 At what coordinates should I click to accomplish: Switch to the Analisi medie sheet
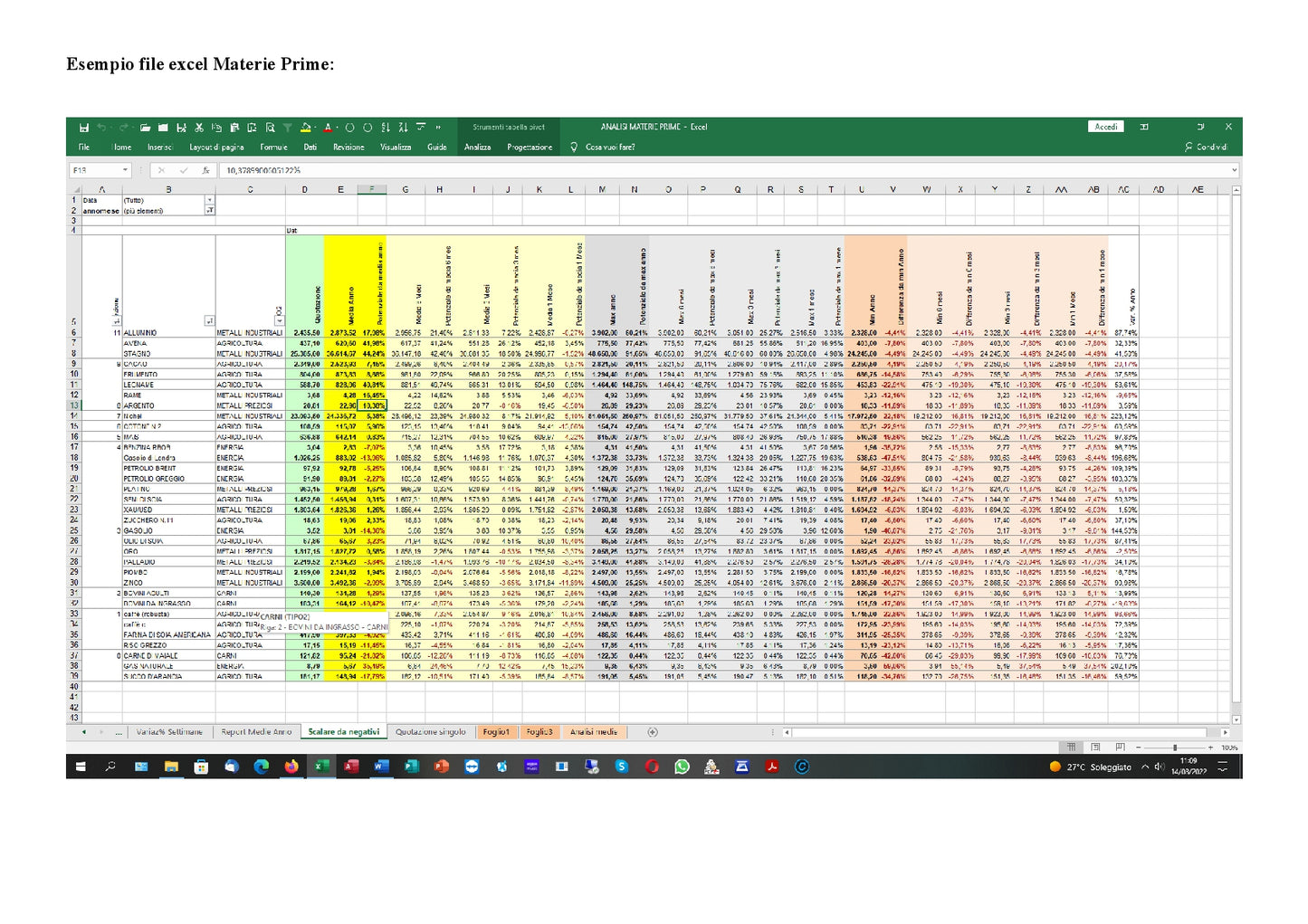pyautogui.click(x=594, y=731)
